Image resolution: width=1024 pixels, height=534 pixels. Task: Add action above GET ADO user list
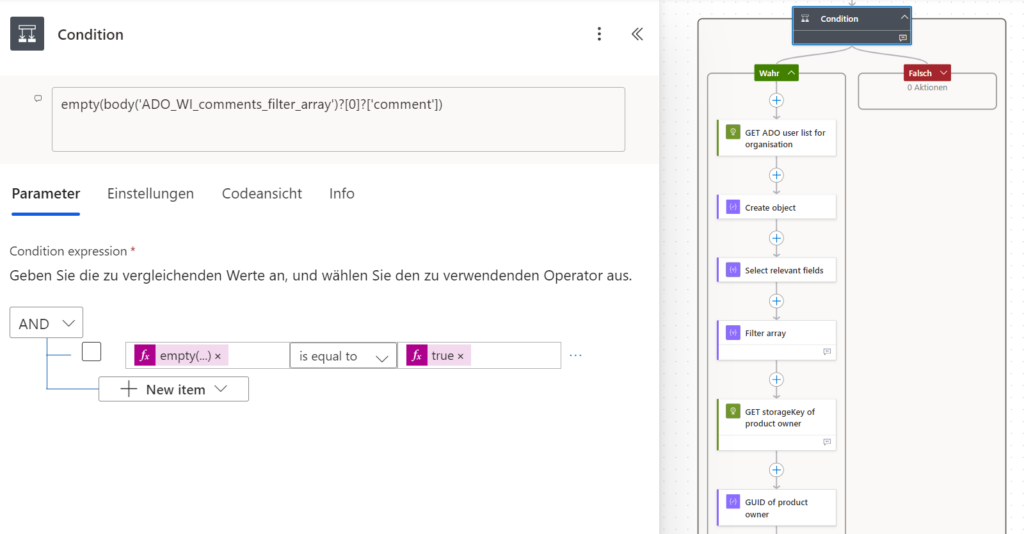(x=776, y=101)
